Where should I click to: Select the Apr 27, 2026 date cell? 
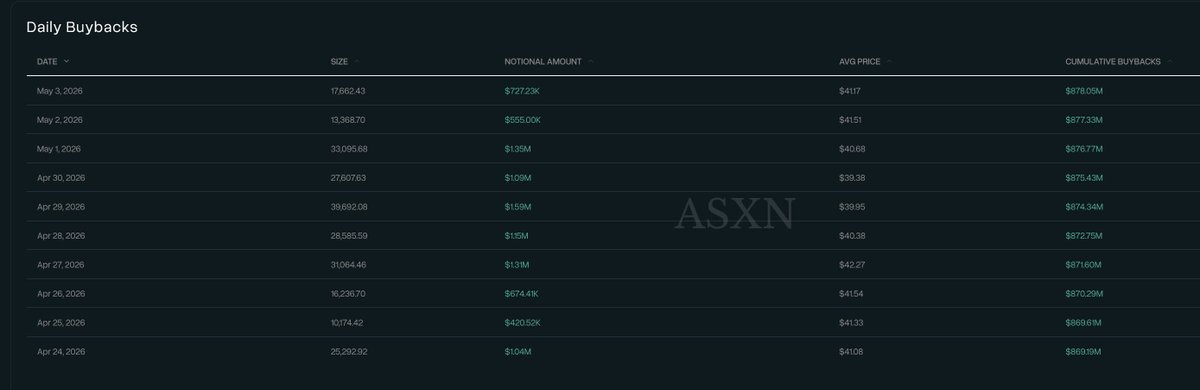(x=62, y=265)
